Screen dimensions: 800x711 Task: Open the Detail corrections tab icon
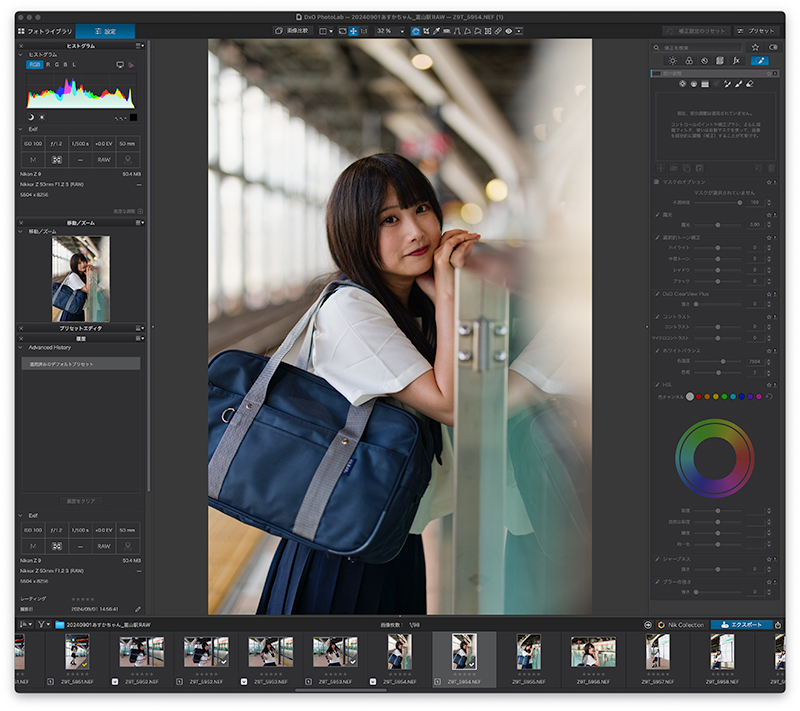pyautogui.click(x=705, y=61)
